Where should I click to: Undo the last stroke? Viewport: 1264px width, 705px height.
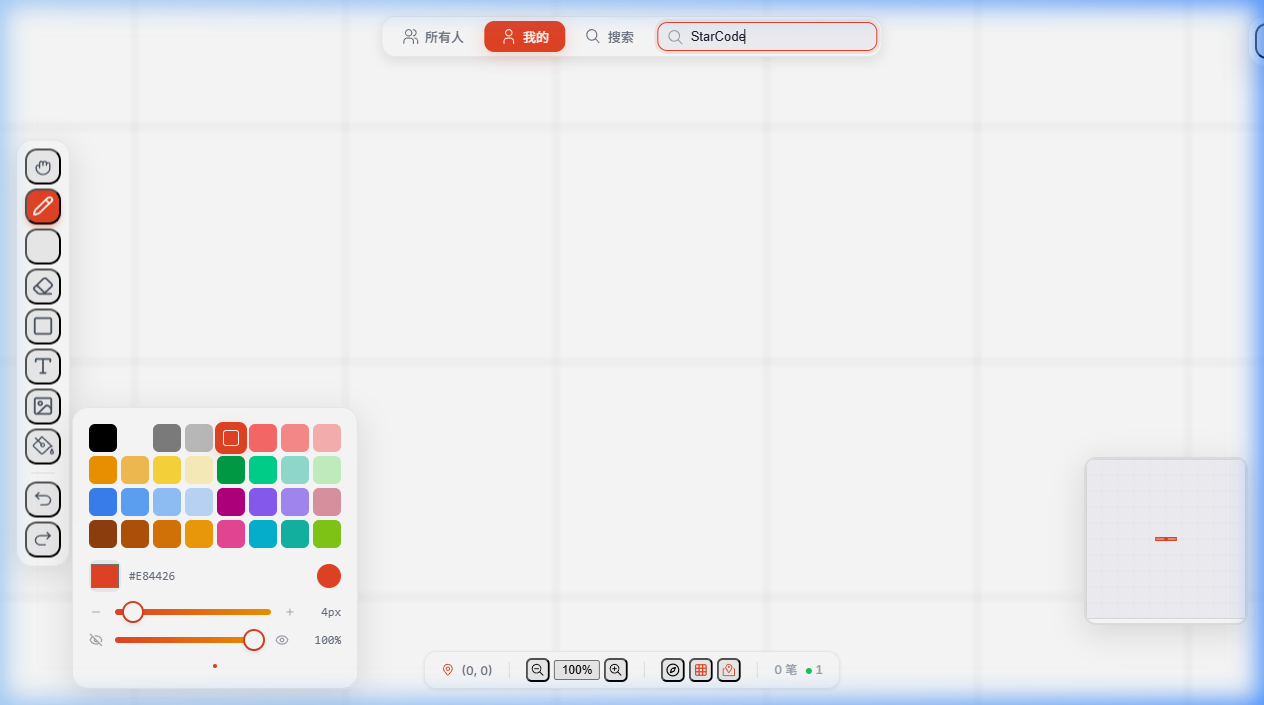pyautogui.click(x=43, y=499)
